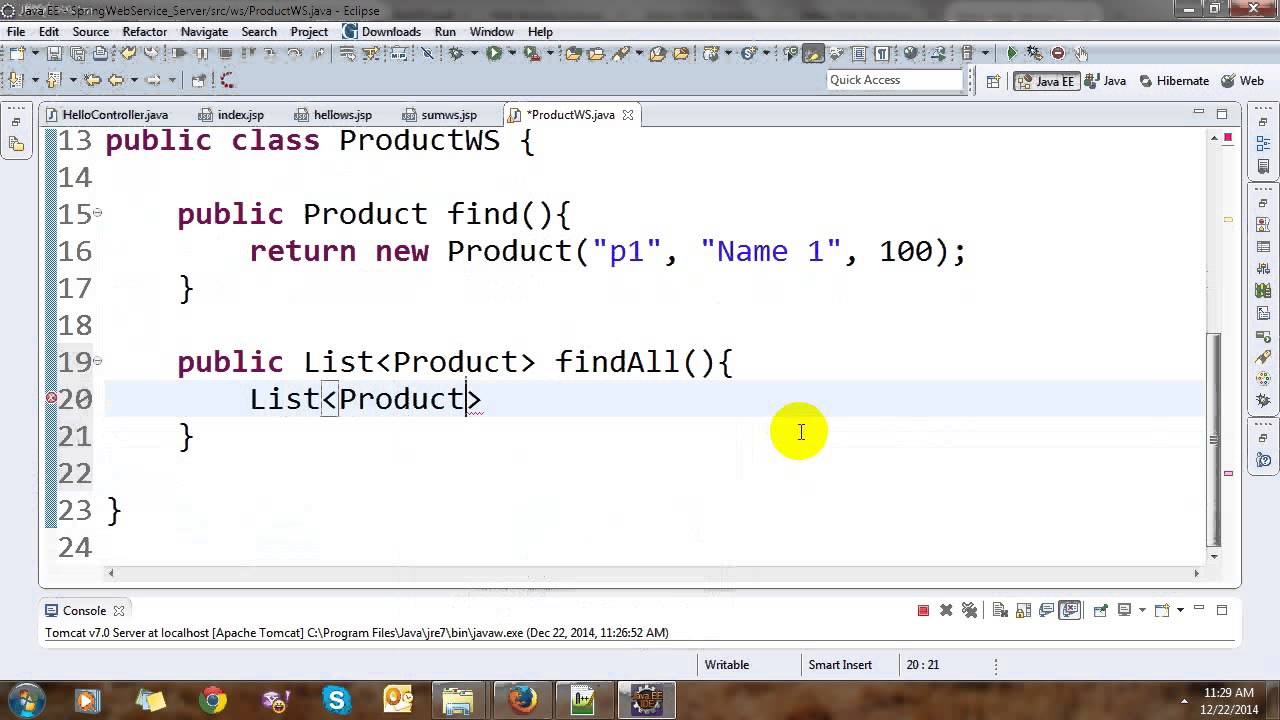The width and height of the screenshot is (1280, 720).
Task: Collapse the find() method on line 15
Action: coord(97,212)
